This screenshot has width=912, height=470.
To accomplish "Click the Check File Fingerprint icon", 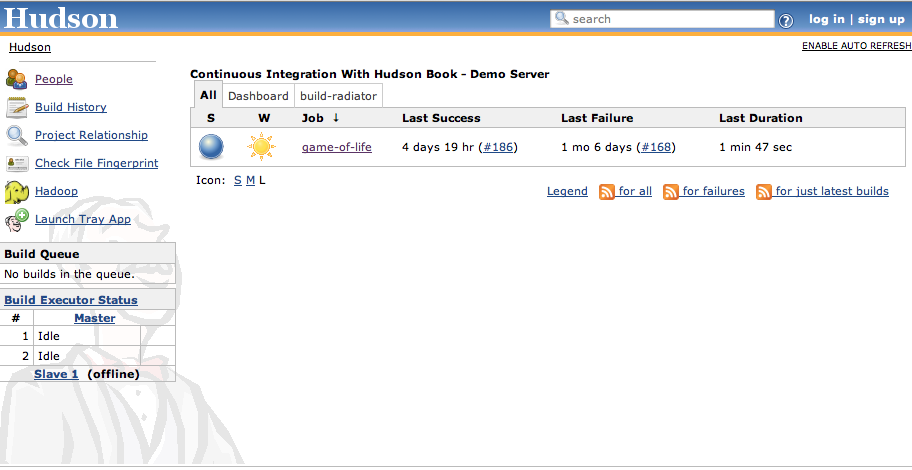I will [16, 163].
